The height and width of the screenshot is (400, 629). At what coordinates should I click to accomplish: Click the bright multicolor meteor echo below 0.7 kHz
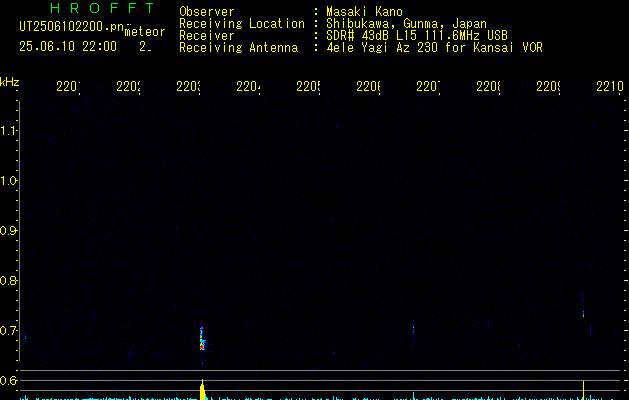coord(202,338)
